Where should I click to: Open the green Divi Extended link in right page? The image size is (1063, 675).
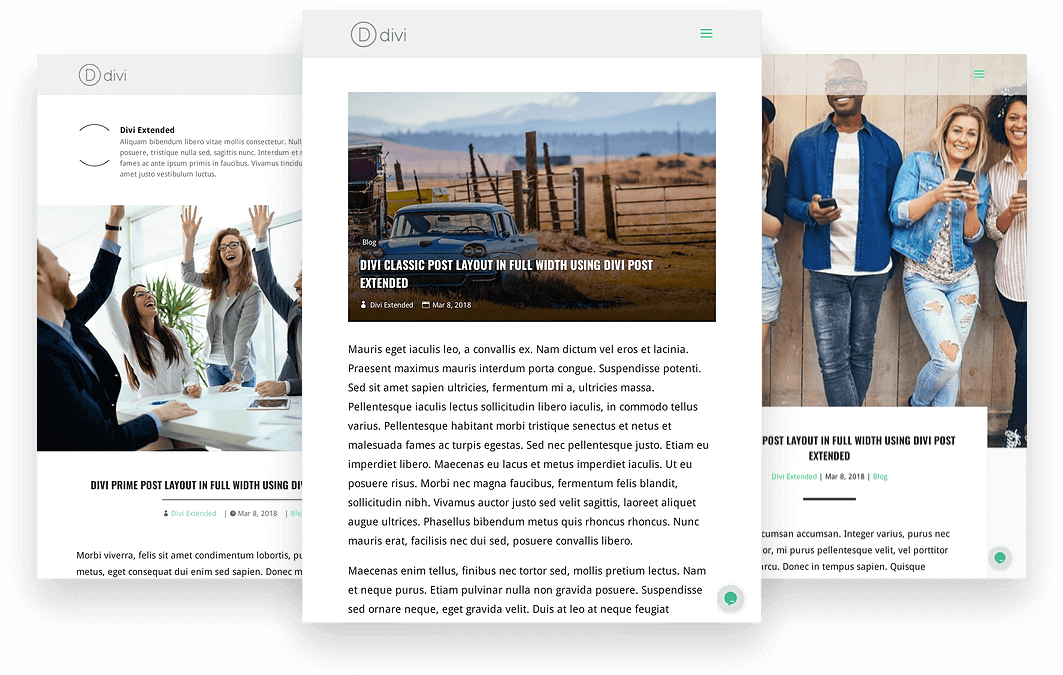[794, 476]
